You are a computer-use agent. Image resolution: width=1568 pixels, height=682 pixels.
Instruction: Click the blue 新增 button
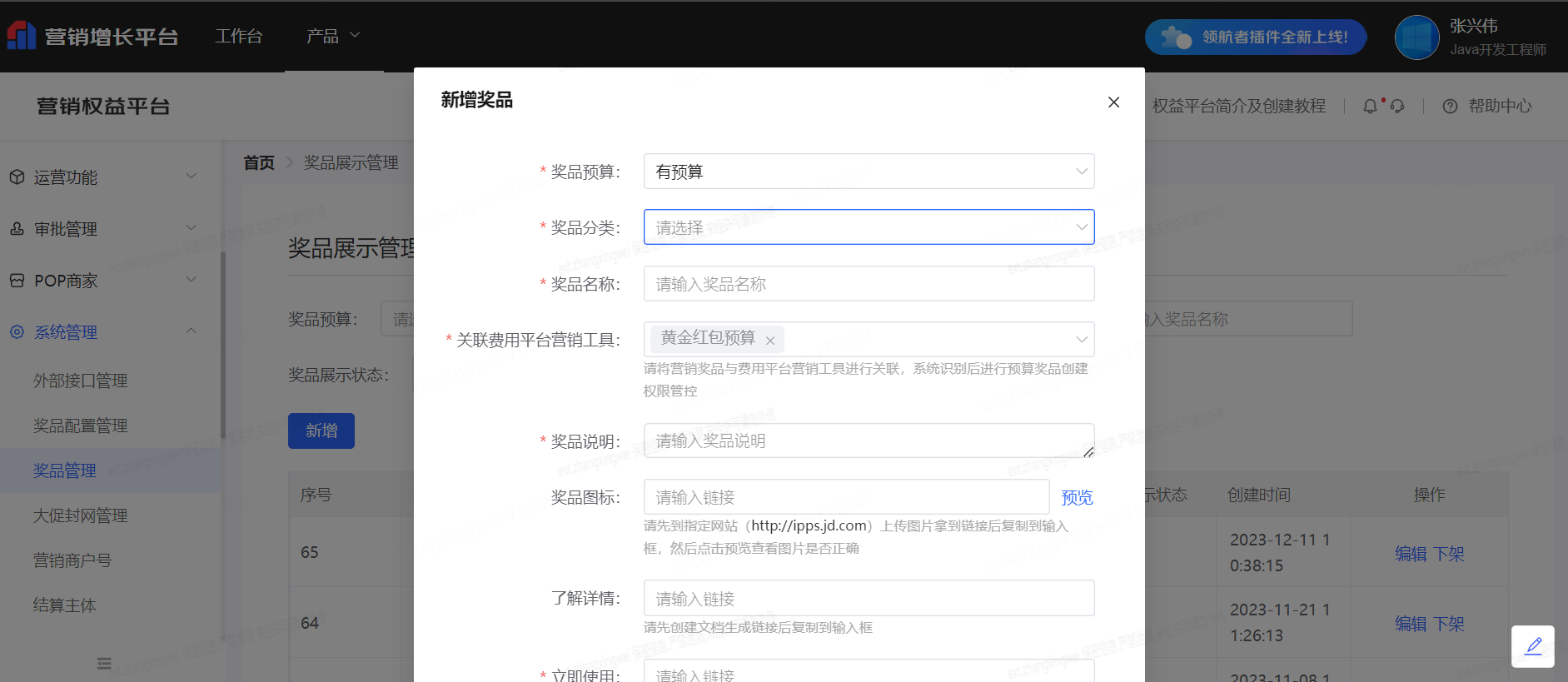click(x=321, y=431)
